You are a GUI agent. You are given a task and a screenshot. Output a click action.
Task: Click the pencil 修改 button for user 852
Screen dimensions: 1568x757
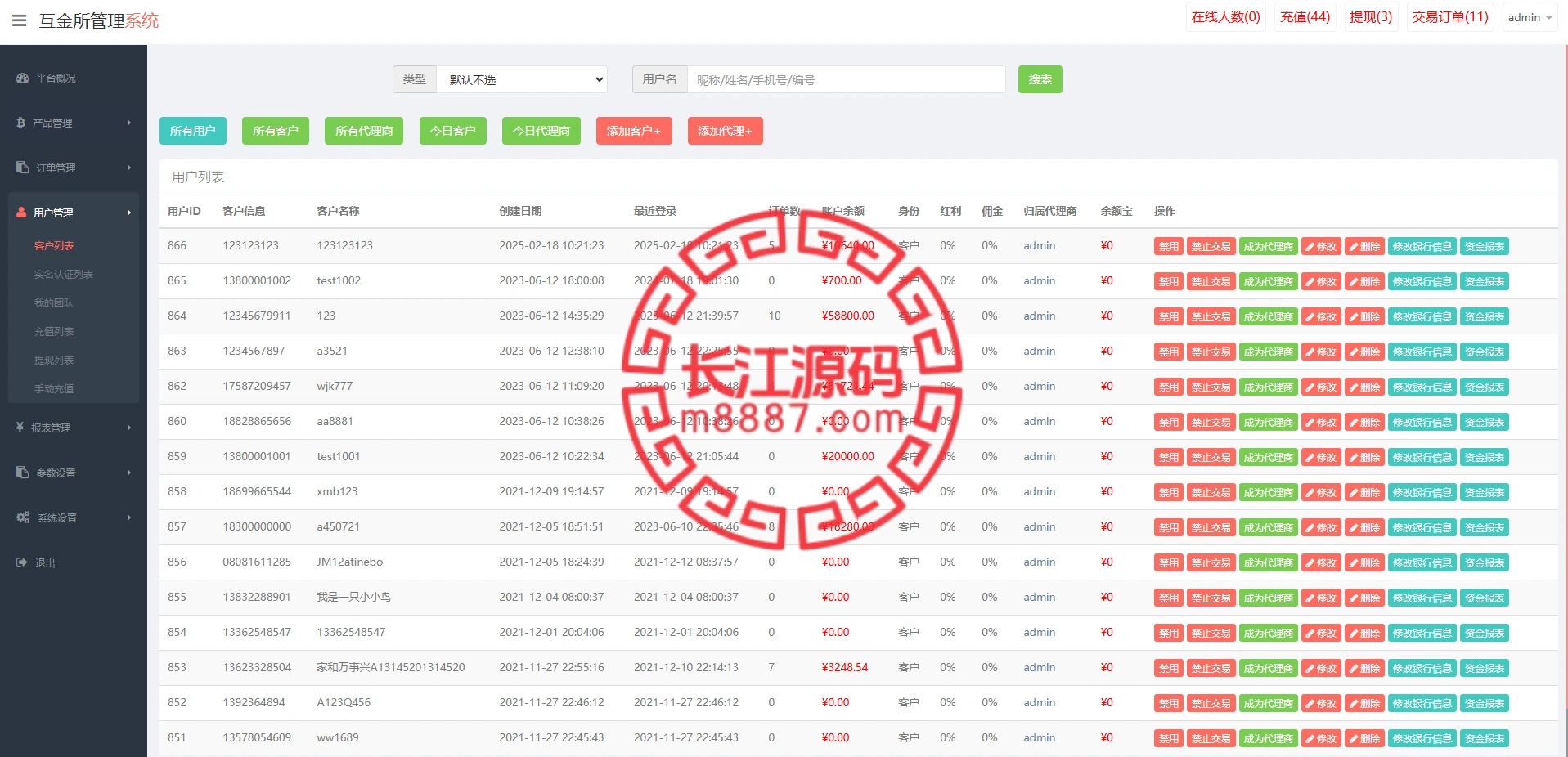pos(1321,703)
